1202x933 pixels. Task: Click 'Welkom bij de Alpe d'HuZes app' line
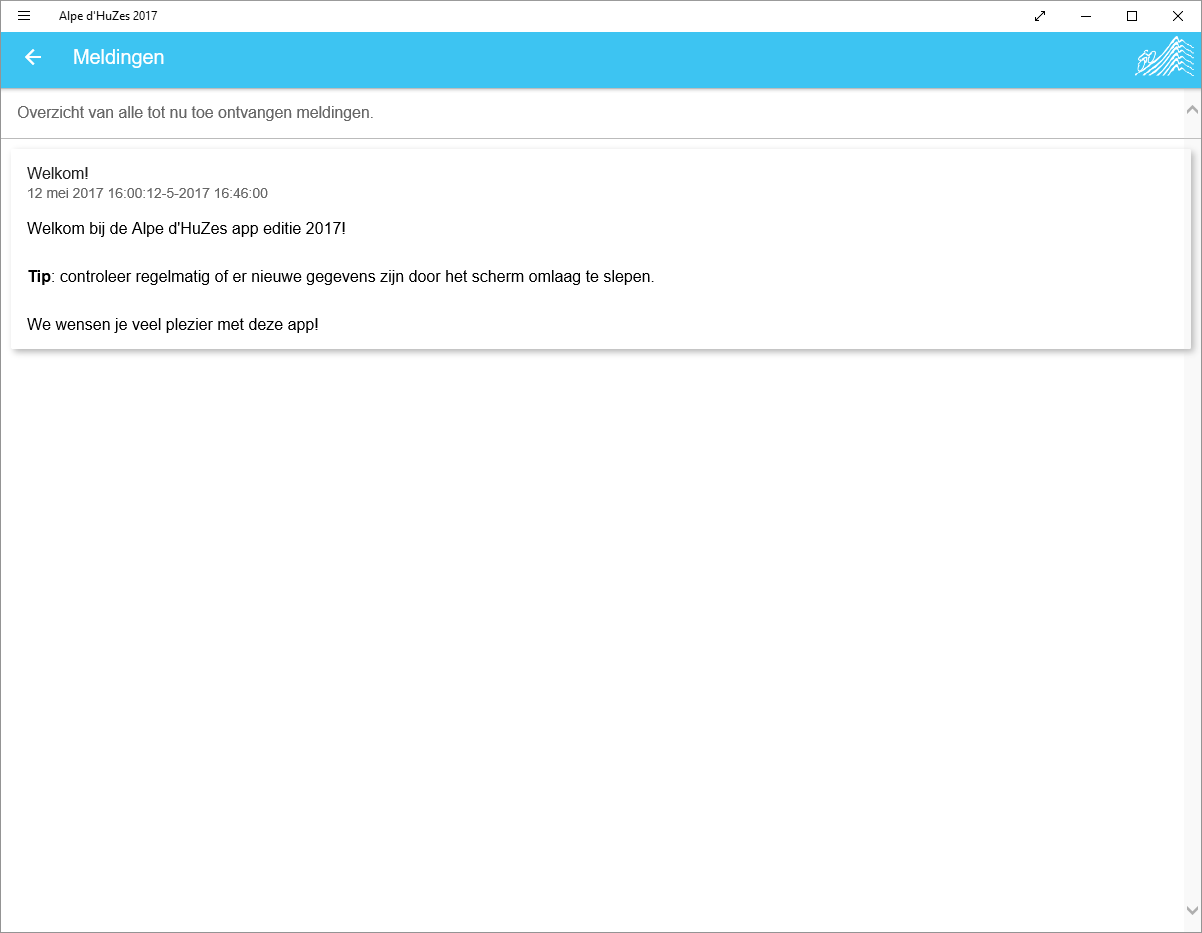[186, 229]
